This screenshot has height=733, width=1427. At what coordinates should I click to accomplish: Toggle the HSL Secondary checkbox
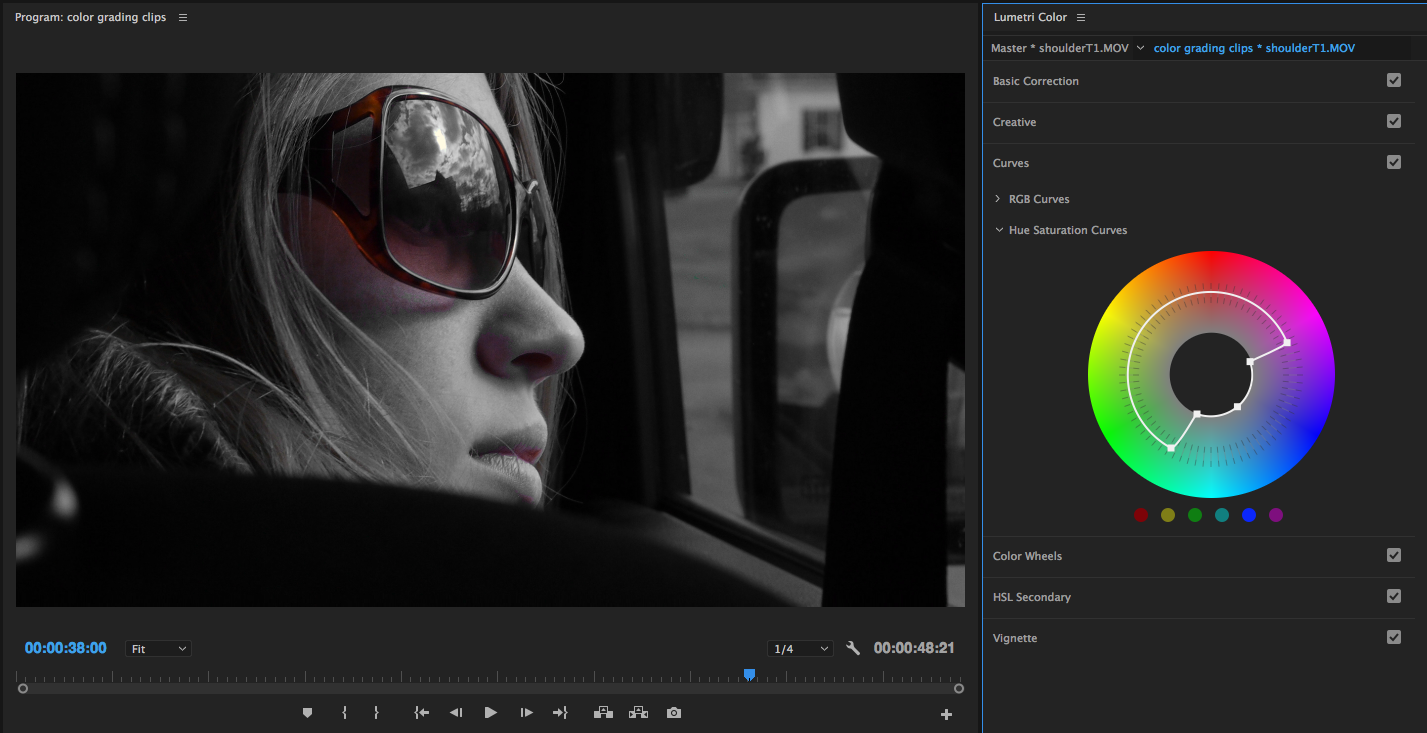(x=1394, y=596)
